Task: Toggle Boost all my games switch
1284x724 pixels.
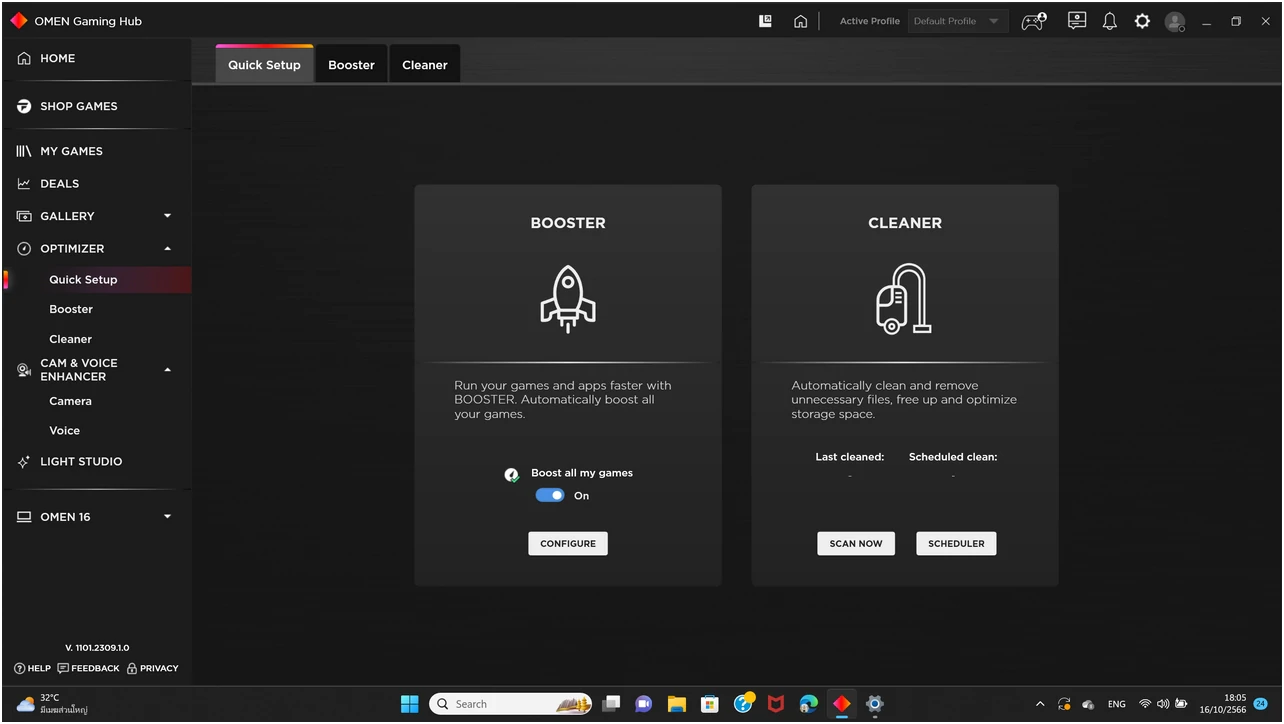Action: (x=550, y=496)
